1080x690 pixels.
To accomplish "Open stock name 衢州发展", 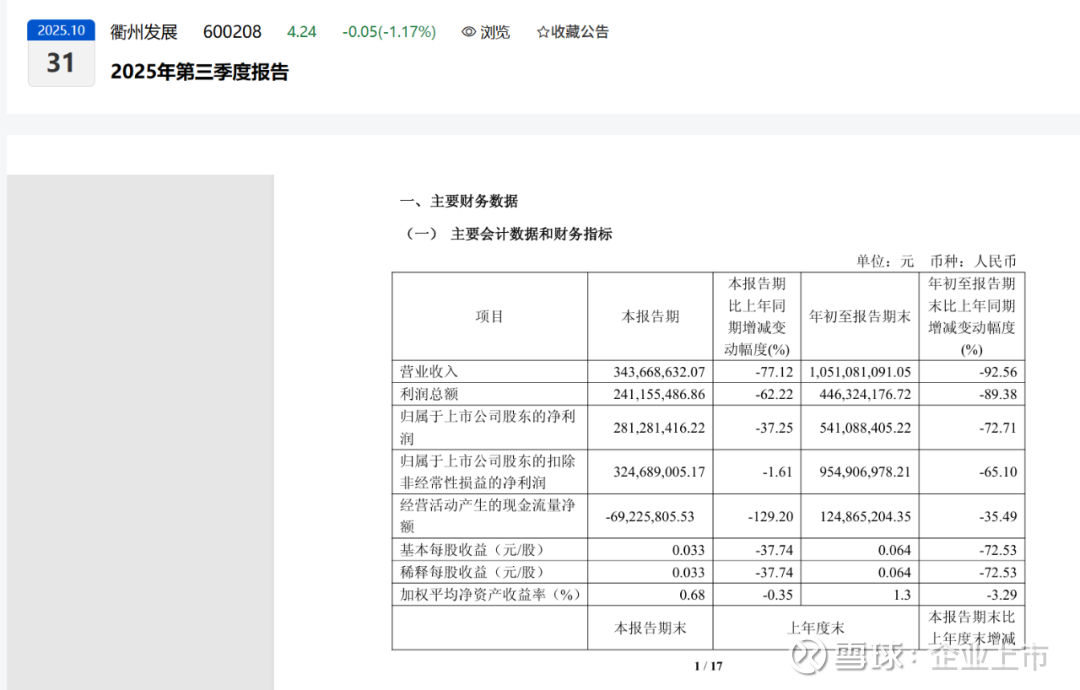I will click(x=143, y=32).
